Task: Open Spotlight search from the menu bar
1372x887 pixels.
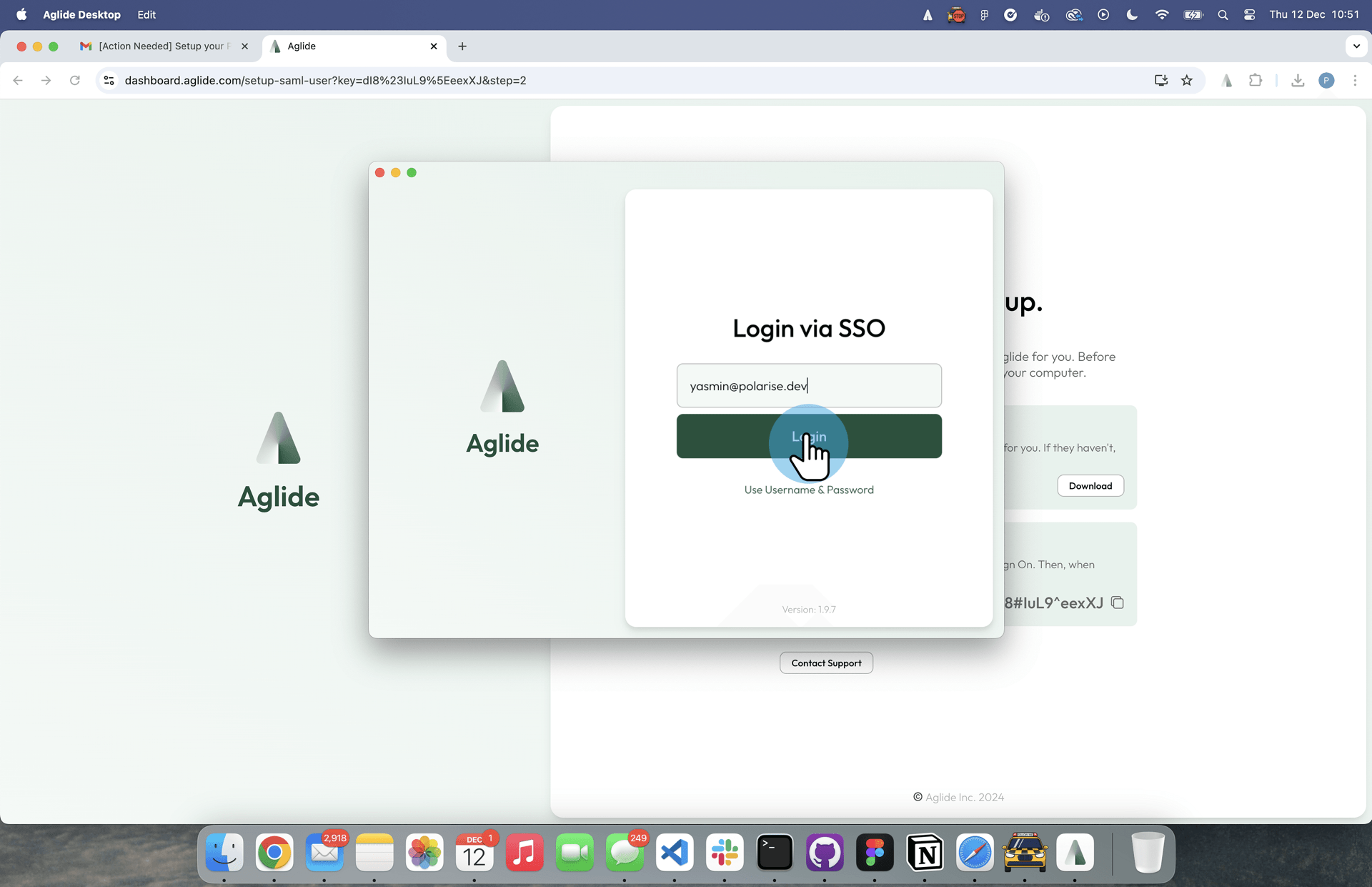Action: point(1223,14)
